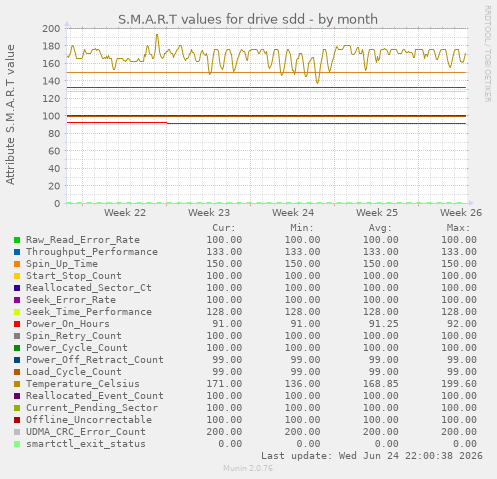Click the Spin_Retry_Count gray legend swatch
Screen dimensions: 497x479
(17, 336)
